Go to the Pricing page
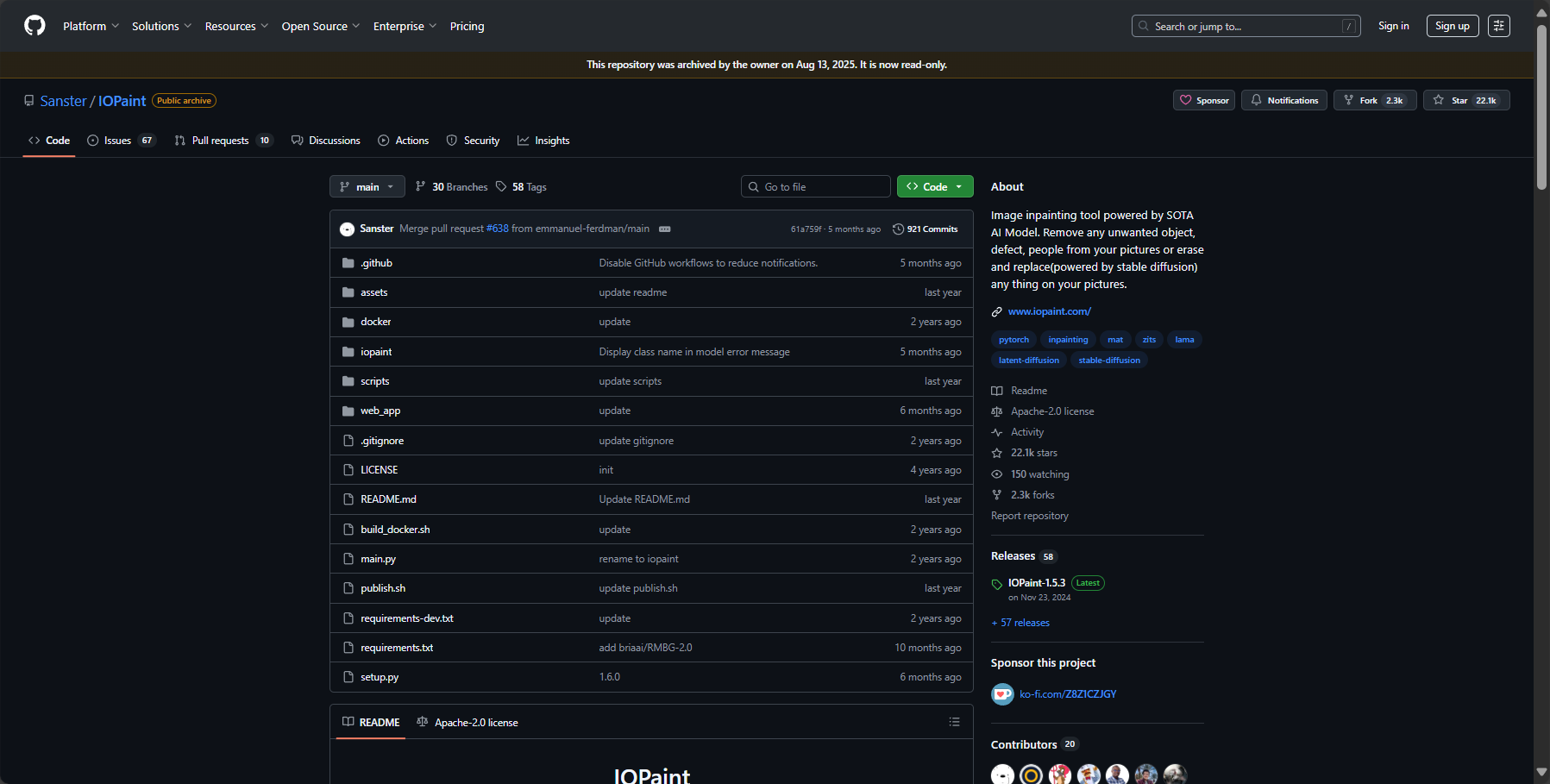The image size is (1550, 784). 467,26
